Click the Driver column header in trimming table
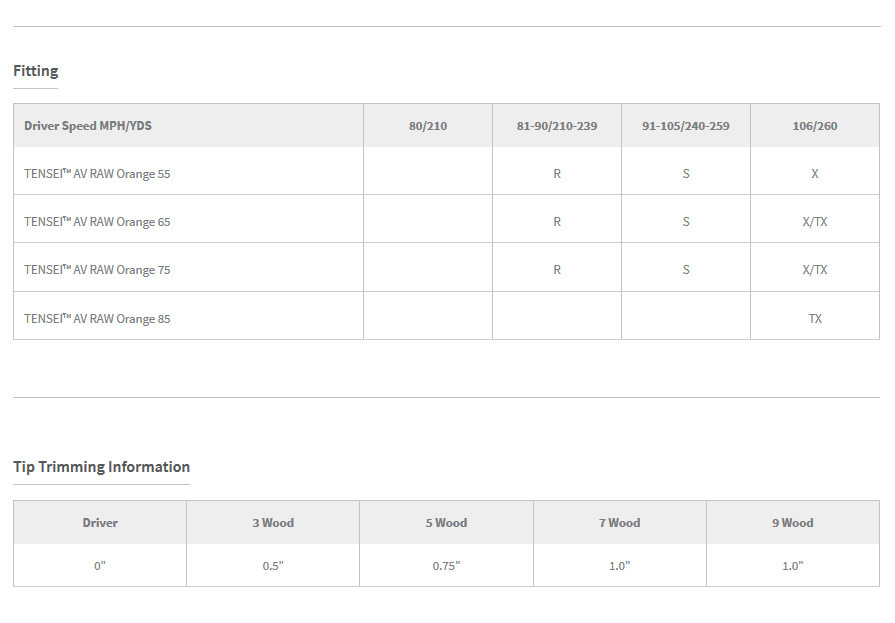The image size is (895, 623). (100, 523)
